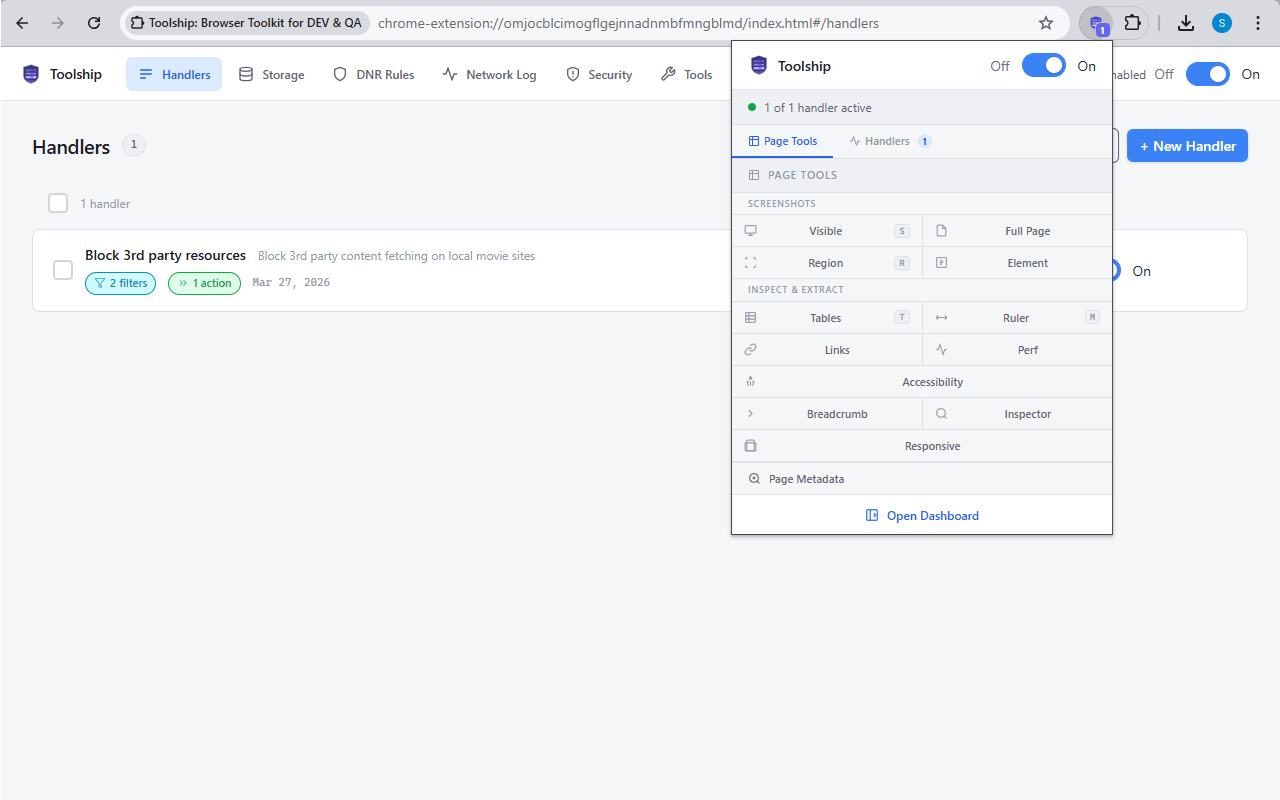Image resolution: width=1280 pixels, height=800 pixels.
Task: Tick the Block 3rd party resources checkbox
Action: point(63,269)
